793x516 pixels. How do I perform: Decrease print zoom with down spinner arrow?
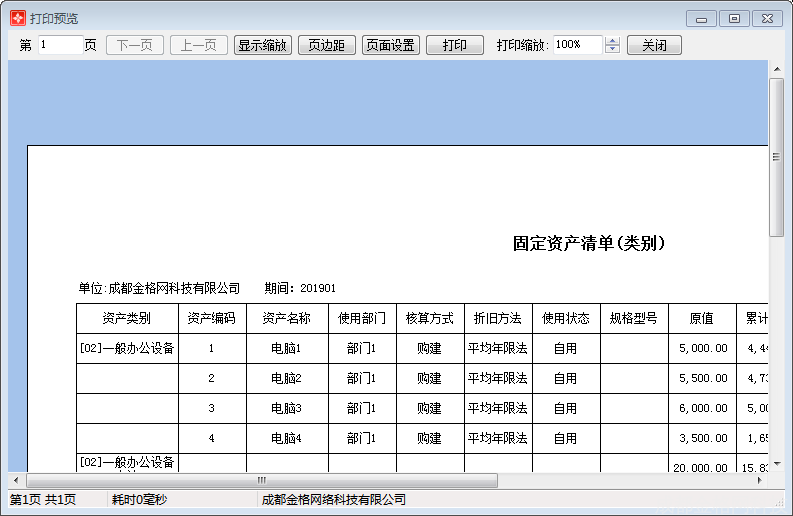coord(613,50)
